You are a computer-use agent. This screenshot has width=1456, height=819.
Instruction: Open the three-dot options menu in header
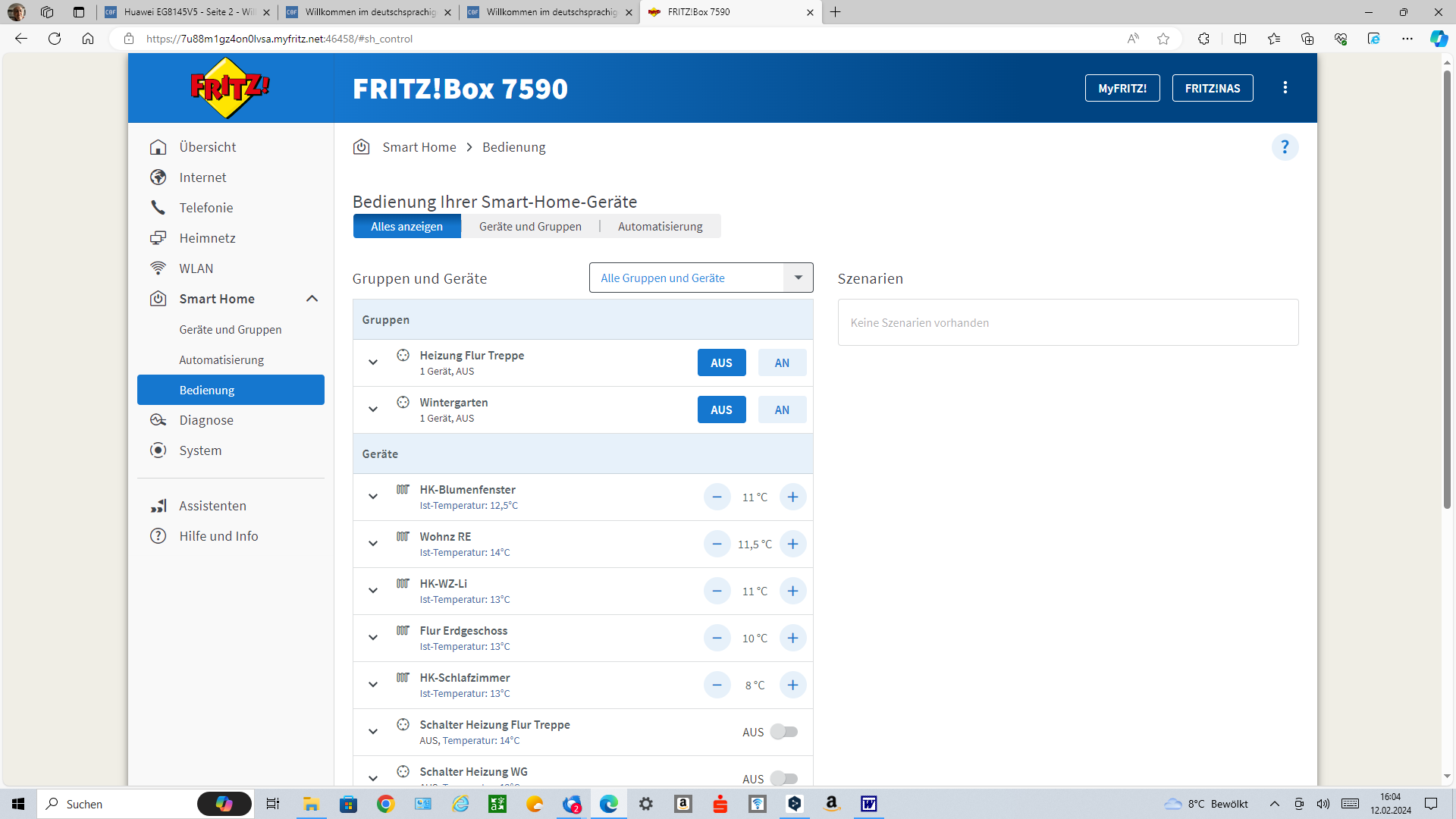coord(1285,88)
